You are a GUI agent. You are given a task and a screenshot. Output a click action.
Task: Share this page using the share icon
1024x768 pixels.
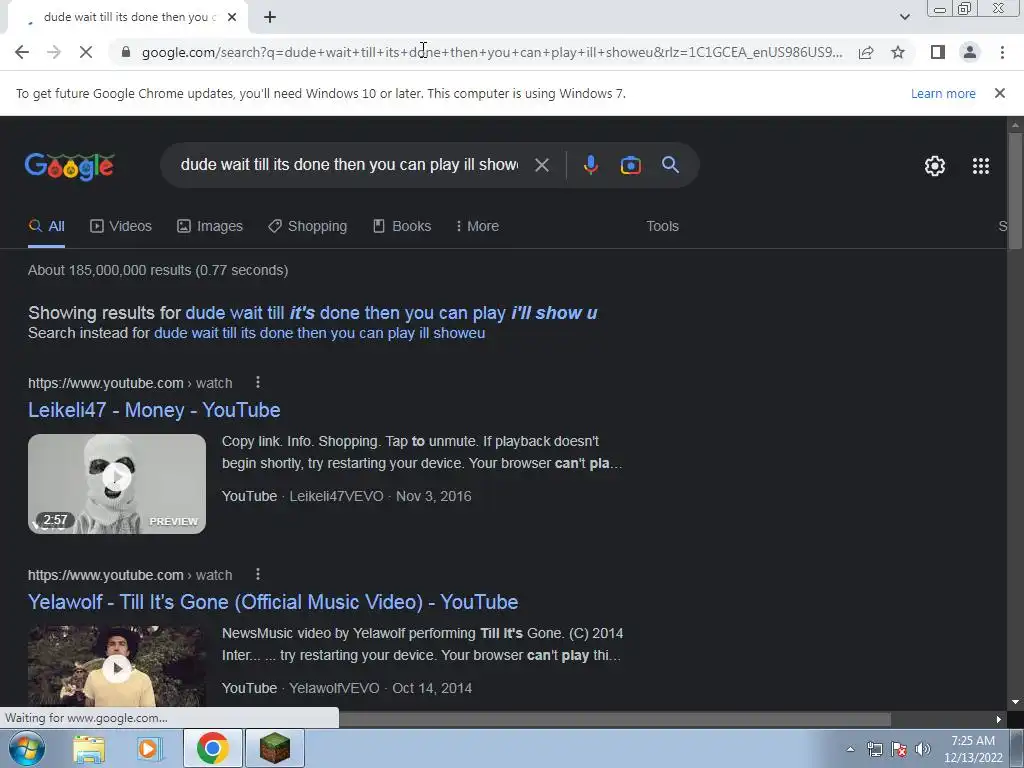[866, 52]
